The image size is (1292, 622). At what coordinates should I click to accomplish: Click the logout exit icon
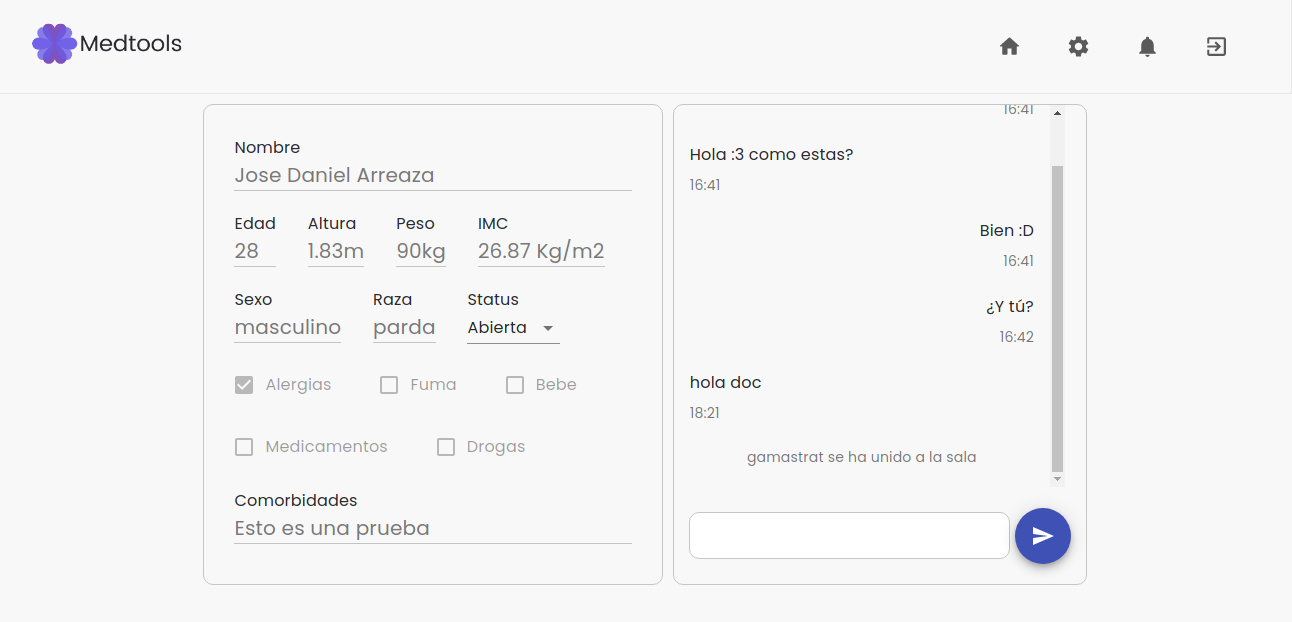pos(1216,46)
